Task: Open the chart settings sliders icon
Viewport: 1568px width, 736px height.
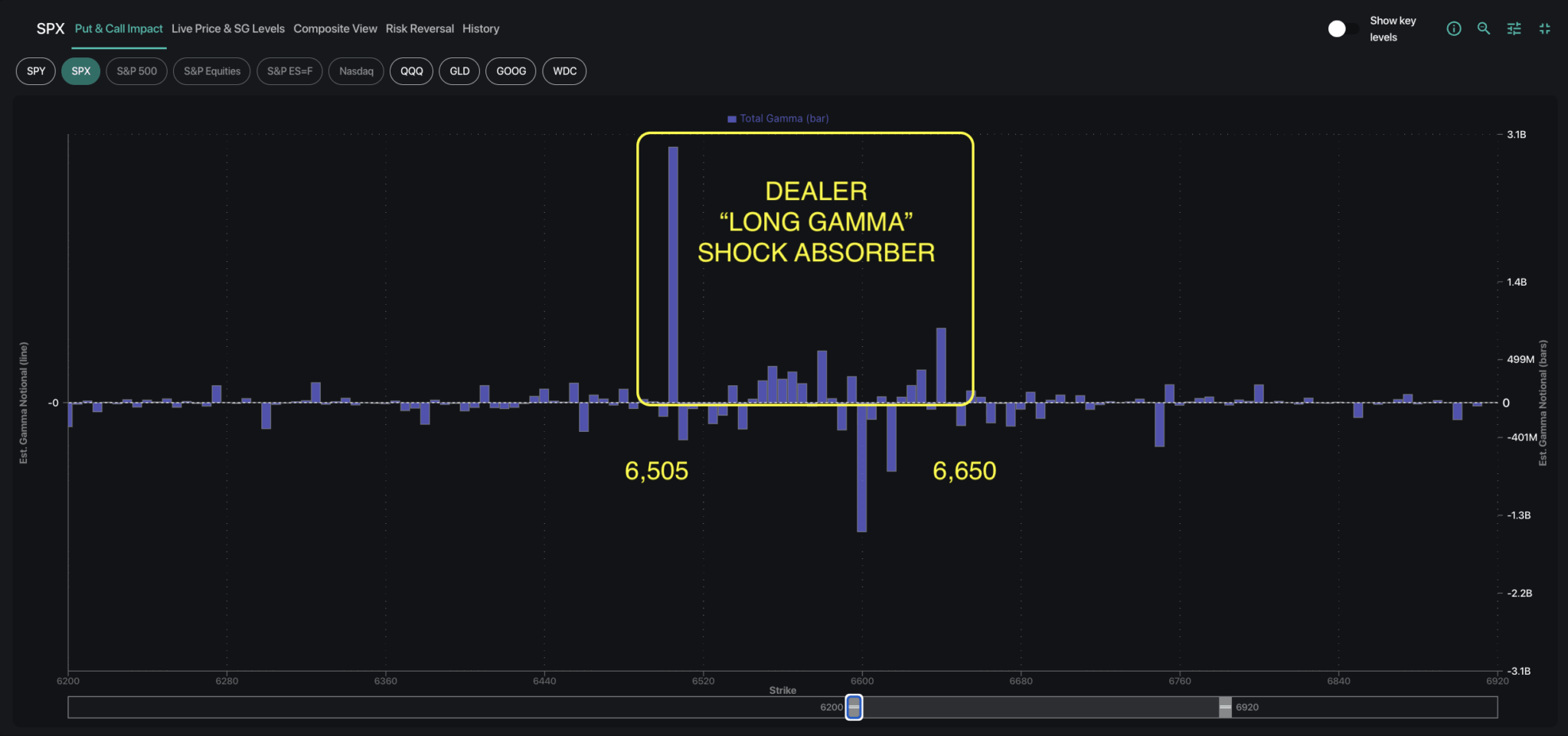Action: [1514, 28]
